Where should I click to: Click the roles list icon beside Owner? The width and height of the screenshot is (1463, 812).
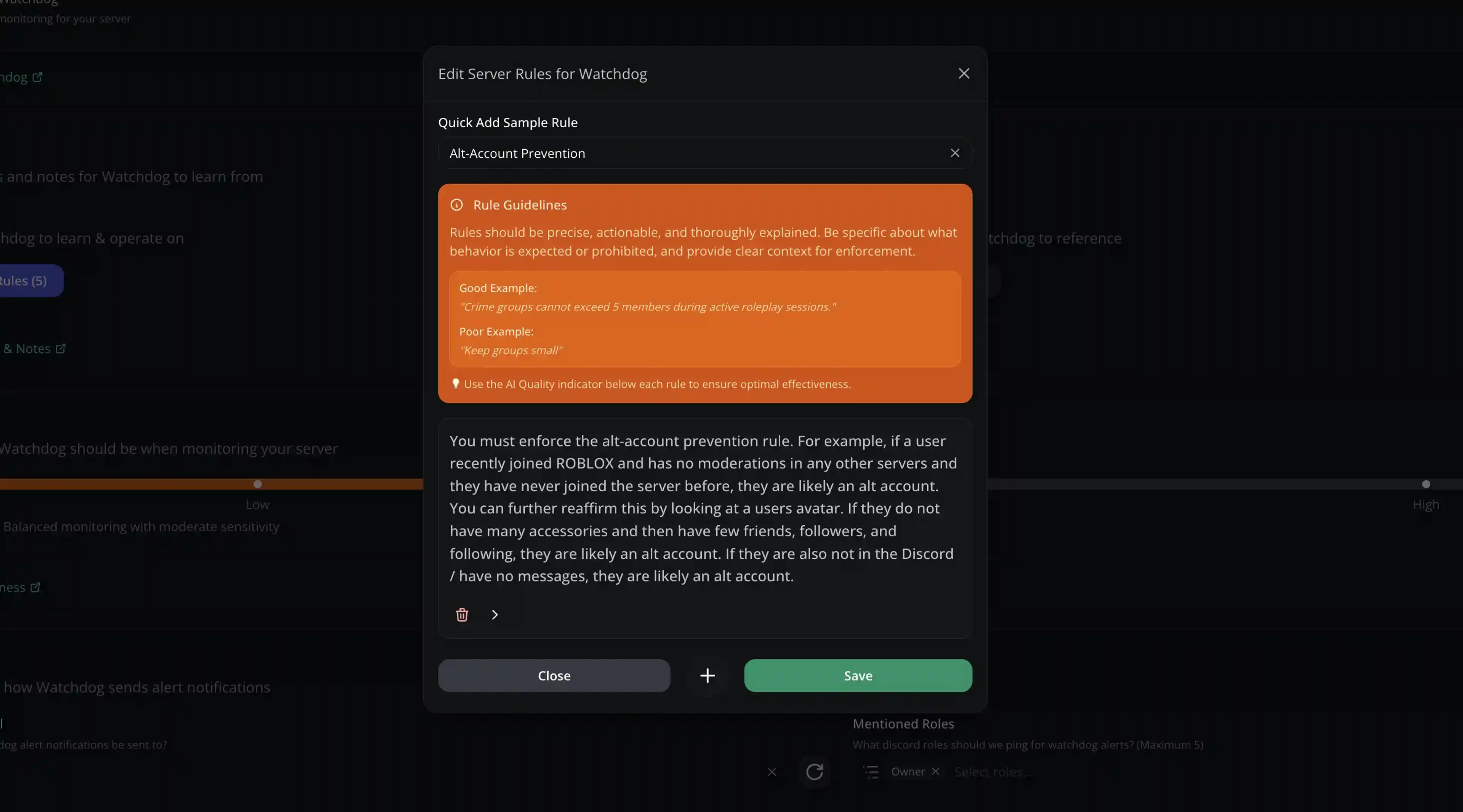871,772
